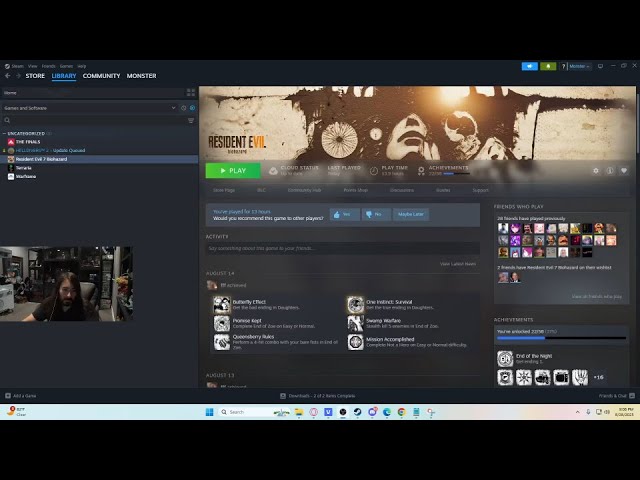Go back with the left arrow
Image resolution: width=640 pixels, height=480 pixels.
coord(8,76)
